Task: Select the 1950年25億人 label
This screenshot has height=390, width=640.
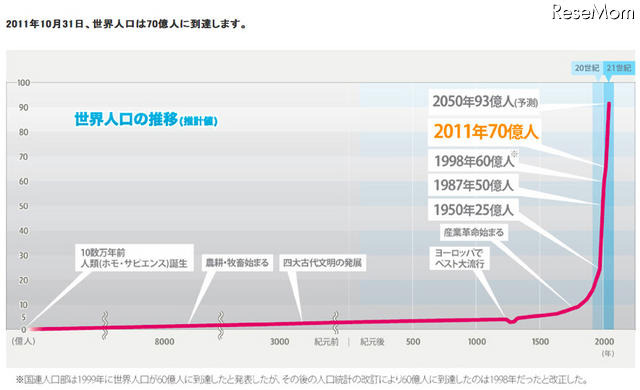Action: (473, 210)
